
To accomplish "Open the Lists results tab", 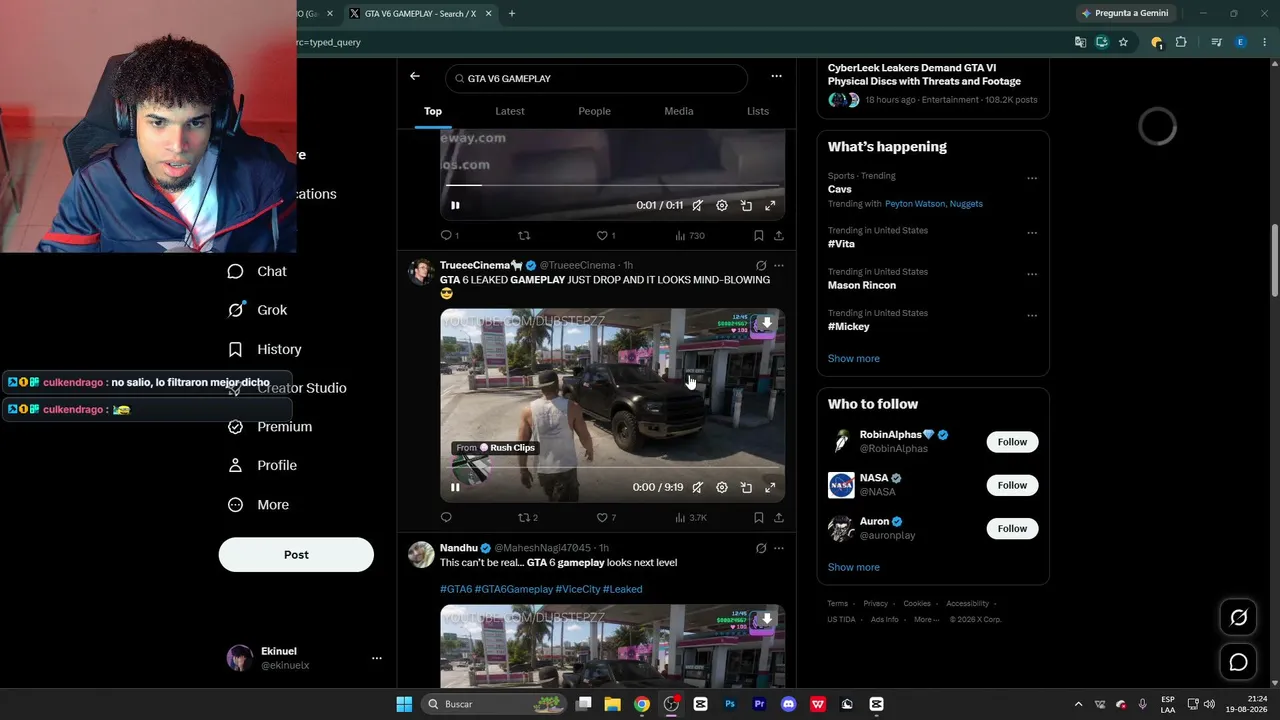I will 758,111.
